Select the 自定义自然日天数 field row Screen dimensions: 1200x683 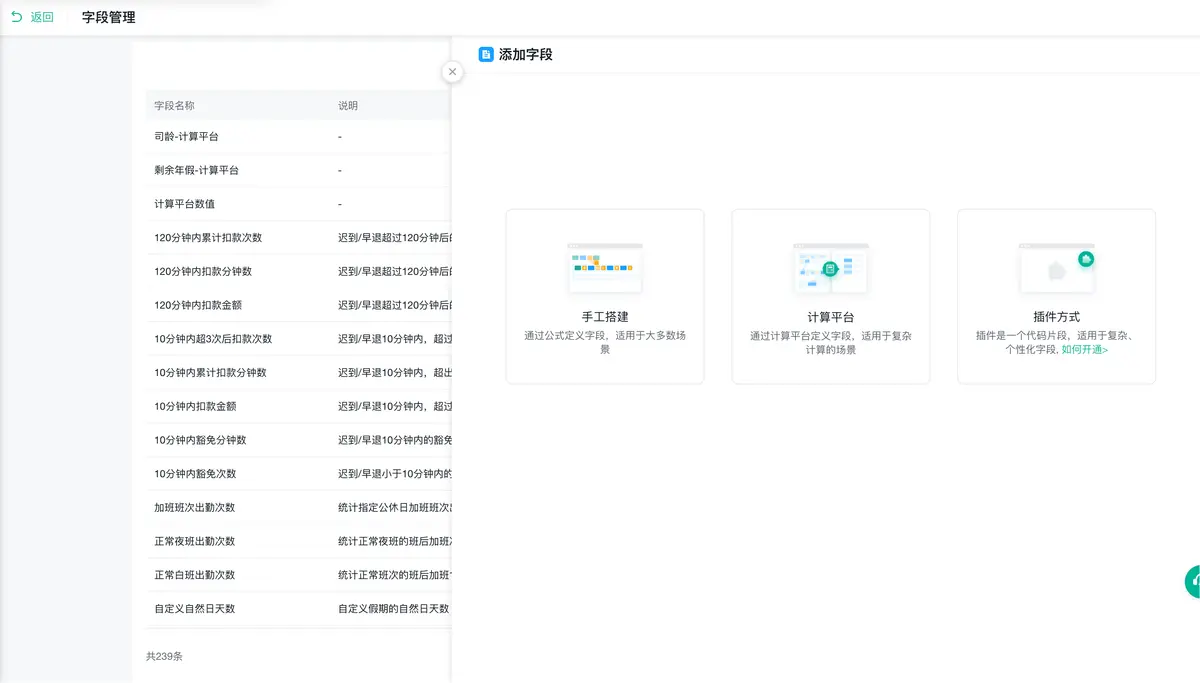(195, 609)
